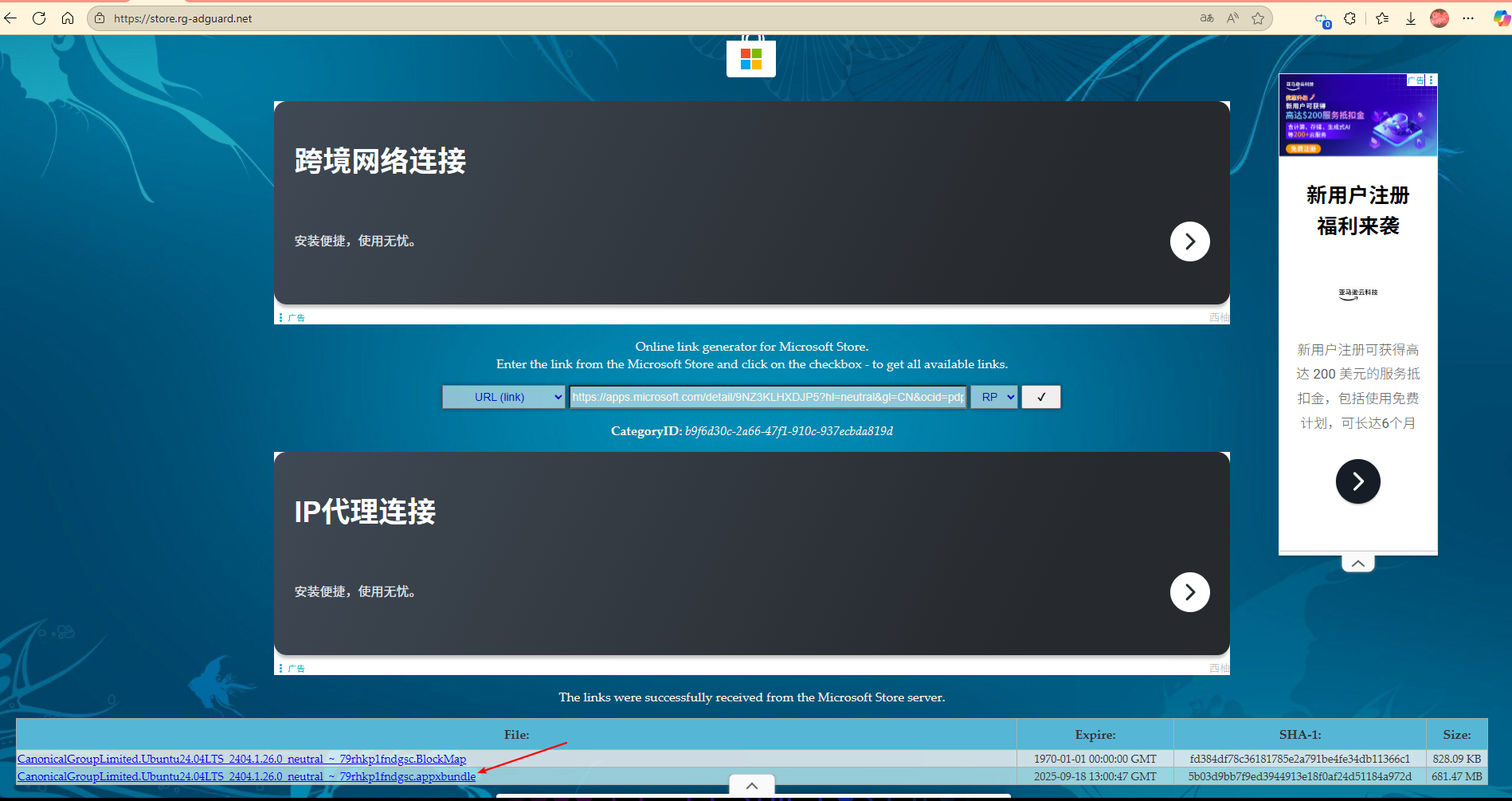1512x801 pixels.
Task: Click the arrow button on 跨境网络连接 banner
Action: [1189, 241]
